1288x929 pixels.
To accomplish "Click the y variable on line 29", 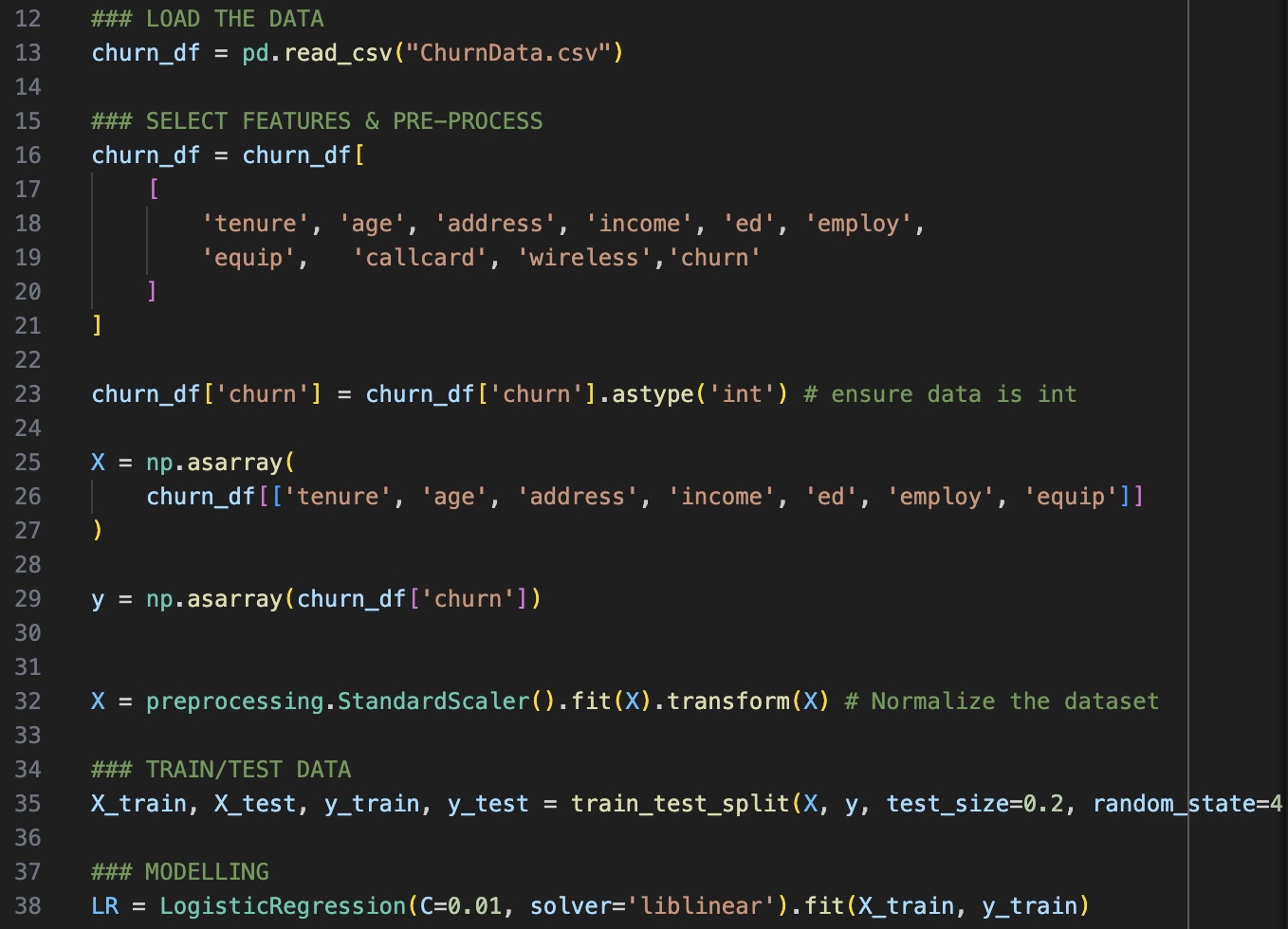I will pyautogui.click(x=98, y=599).
